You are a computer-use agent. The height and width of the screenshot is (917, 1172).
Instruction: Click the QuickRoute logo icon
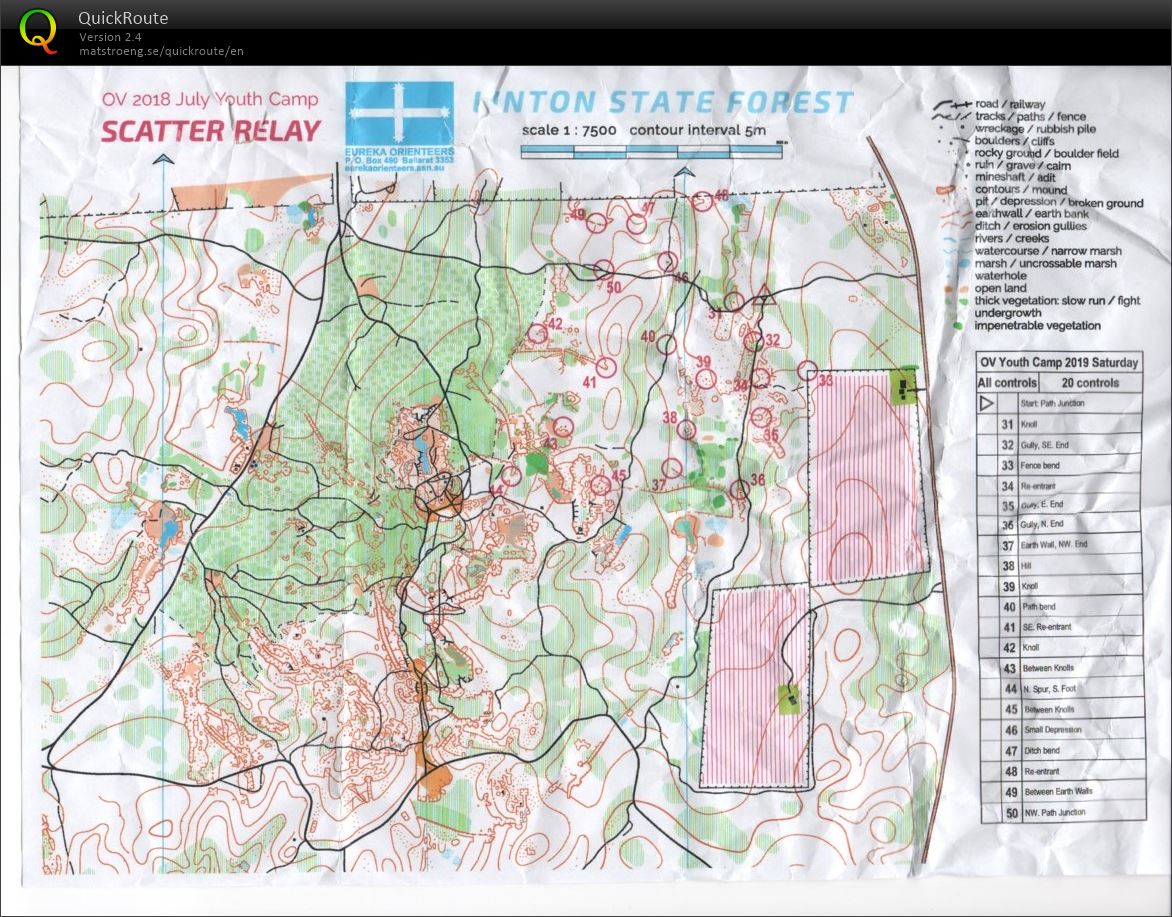[39, 29]
